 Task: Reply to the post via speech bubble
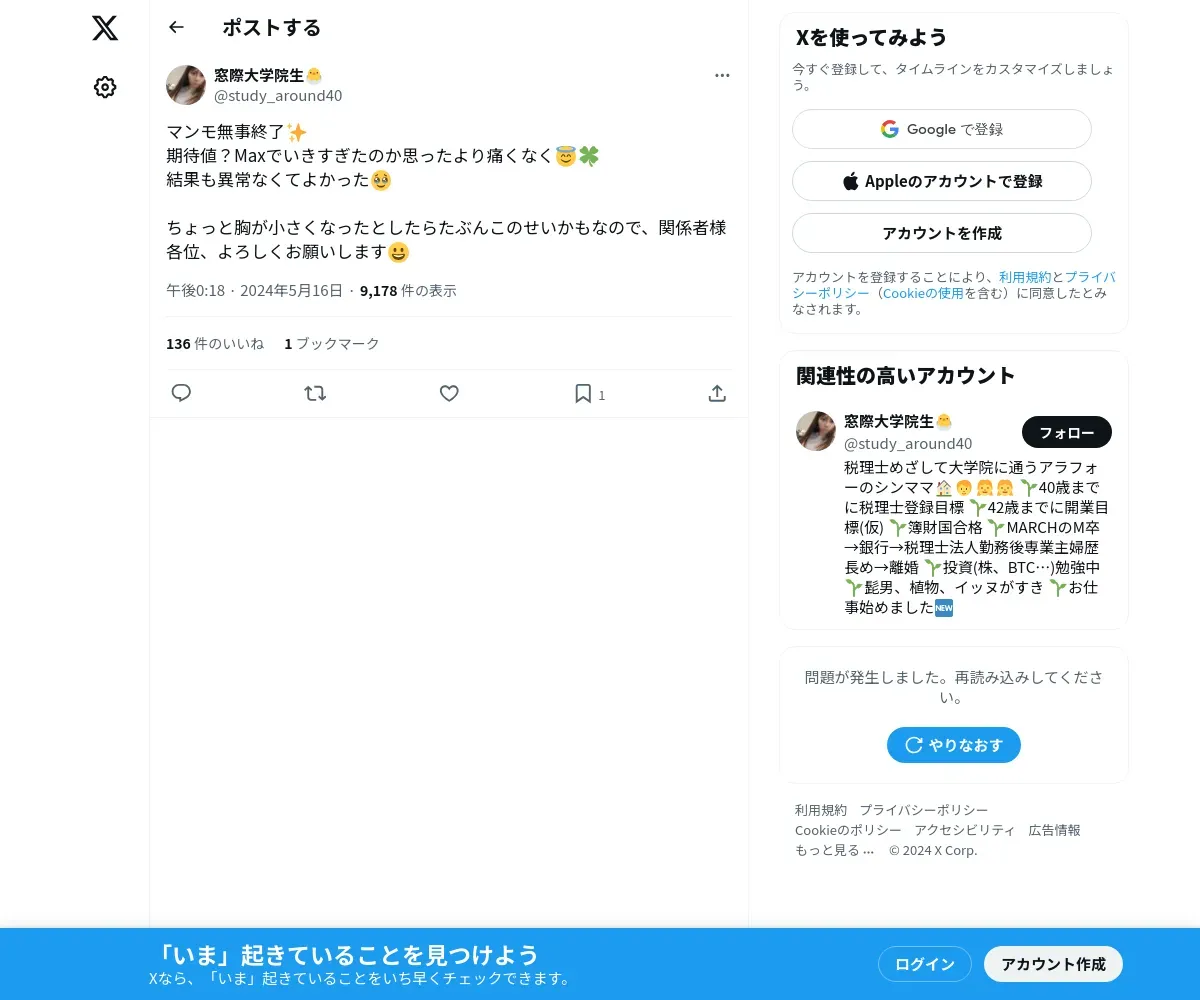tap(181, 393)
